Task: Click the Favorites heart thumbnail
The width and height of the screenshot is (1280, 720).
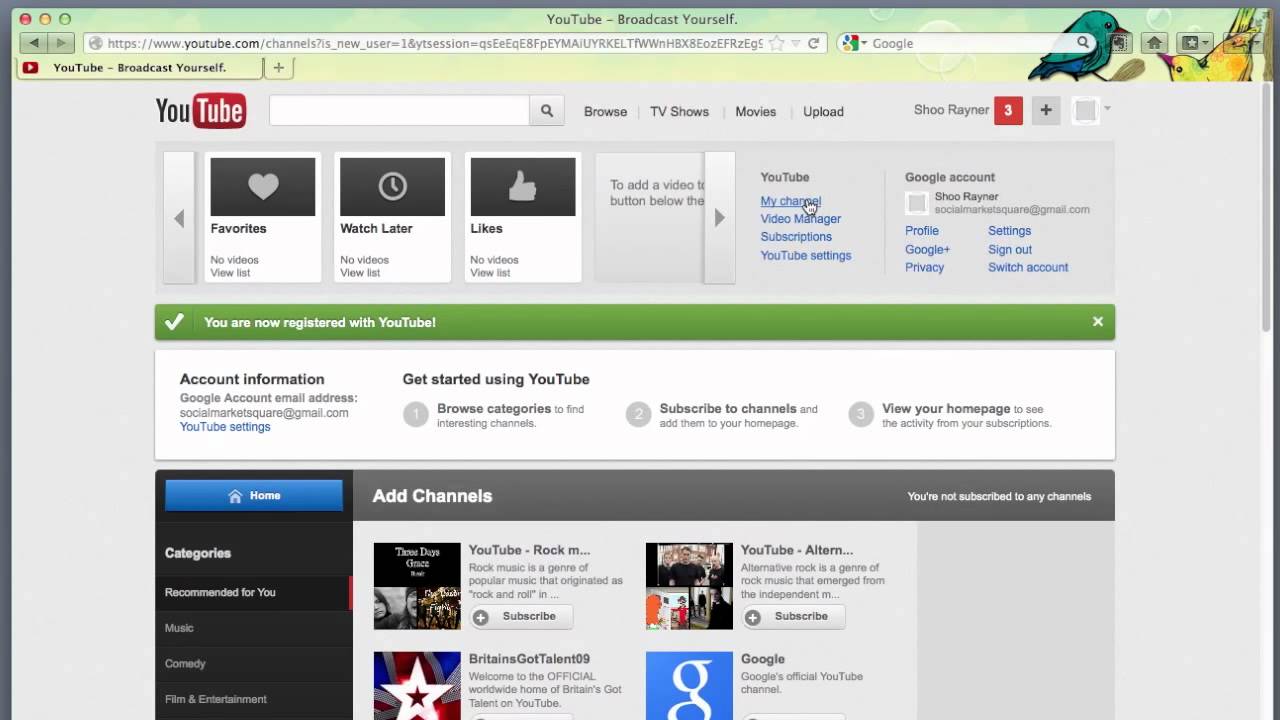Action: (263, 187)
